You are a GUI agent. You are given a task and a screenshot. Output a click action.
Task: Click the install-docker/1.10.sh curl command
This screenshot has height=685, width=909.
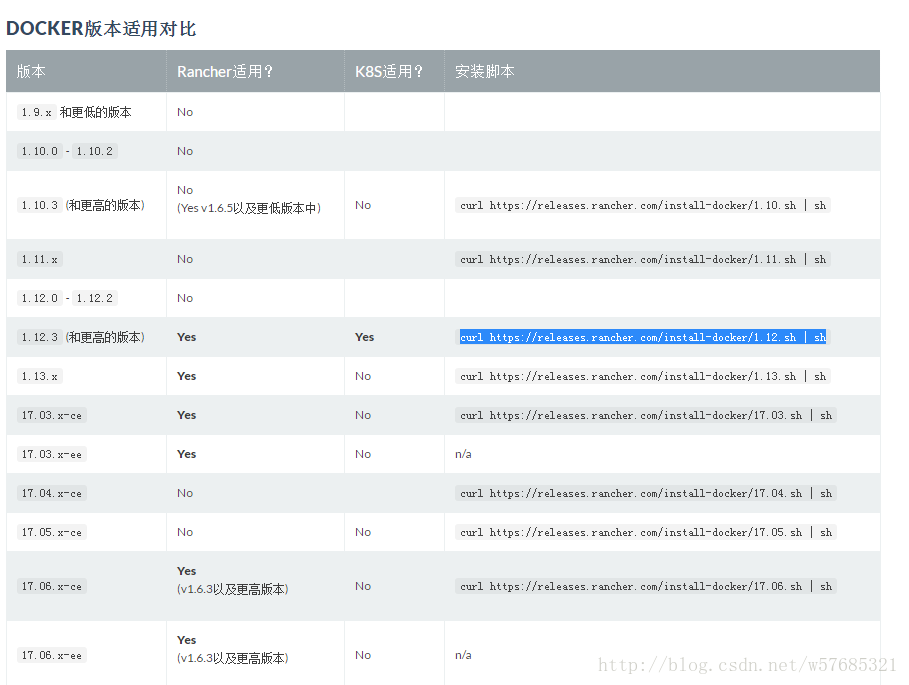click(x=643, y=205)
